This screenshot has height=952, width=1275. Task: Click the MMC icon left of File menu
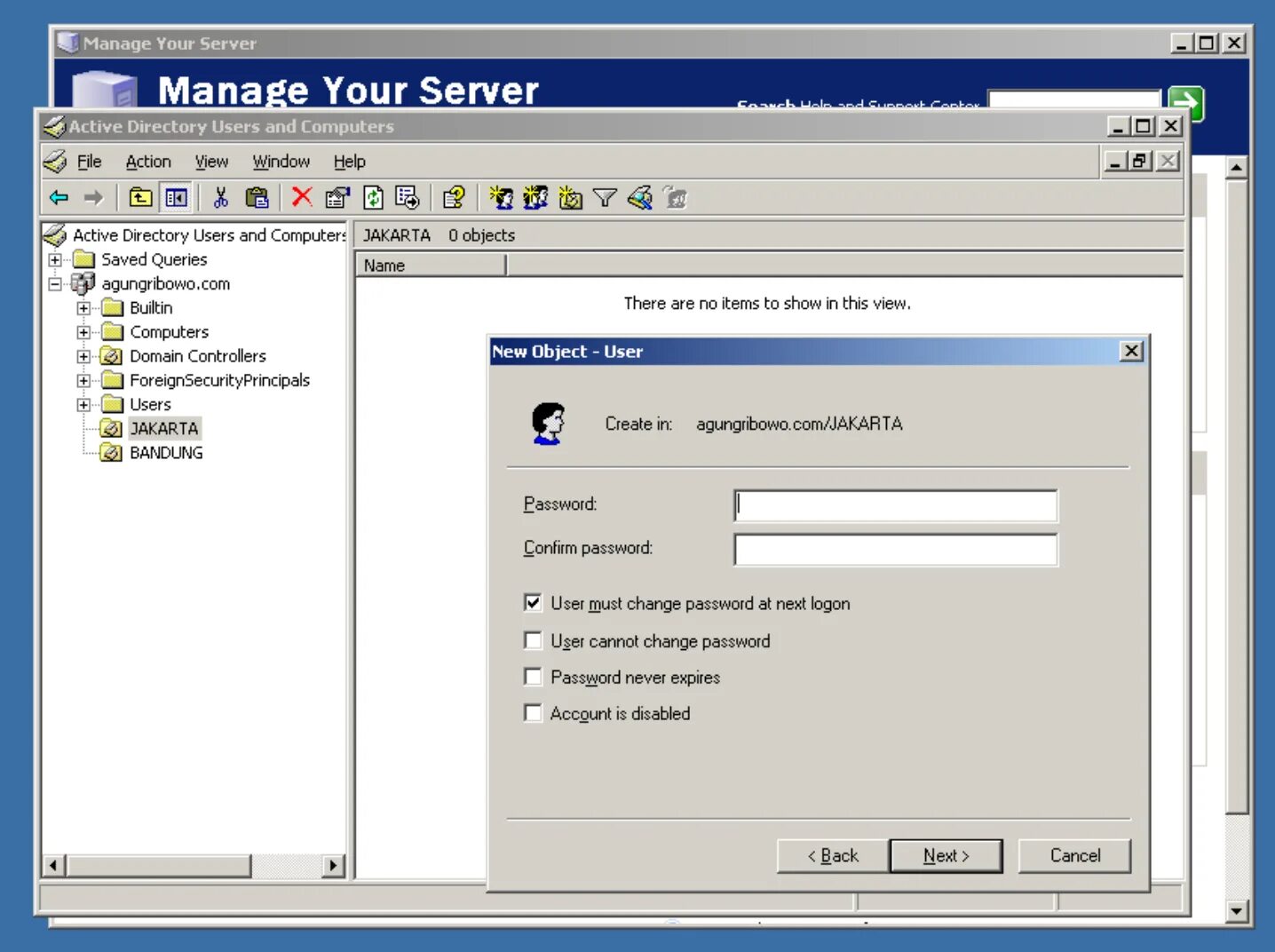[x=55, y=162]
